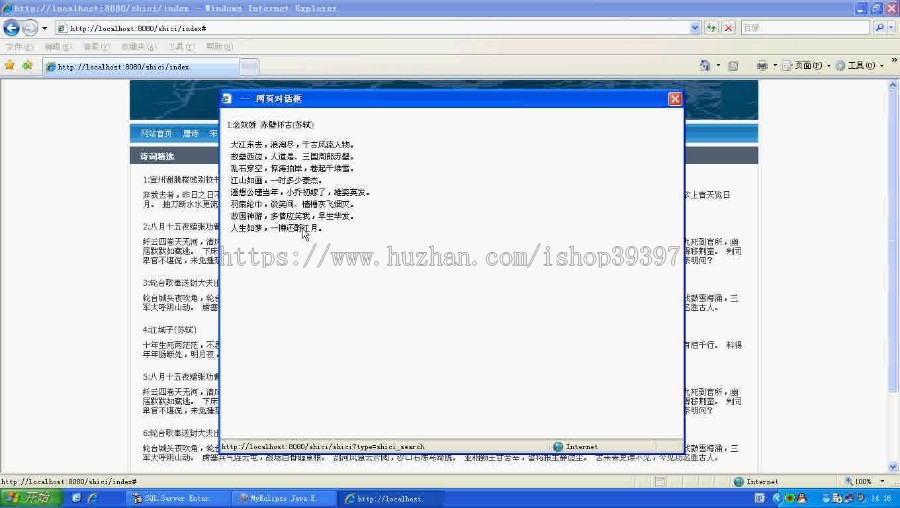900x508 pixels.
Task: Click the 诗词精选 section header
Action: point(157,156)
